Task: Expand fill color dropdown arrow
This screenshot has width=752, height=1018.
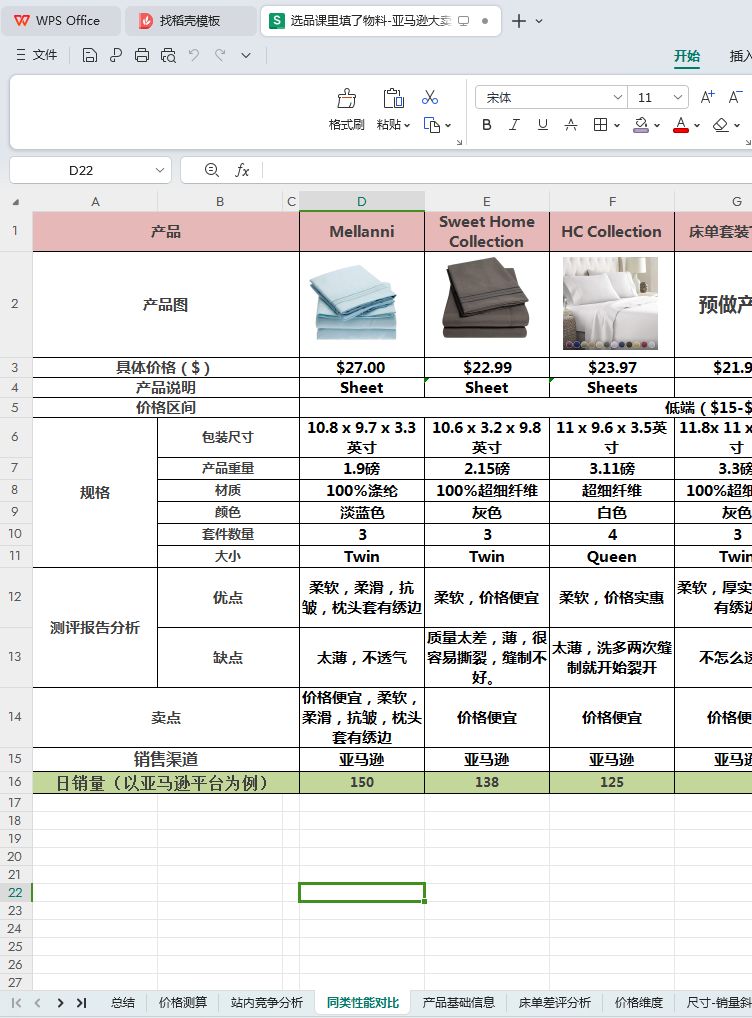Action: click(657, 125)
